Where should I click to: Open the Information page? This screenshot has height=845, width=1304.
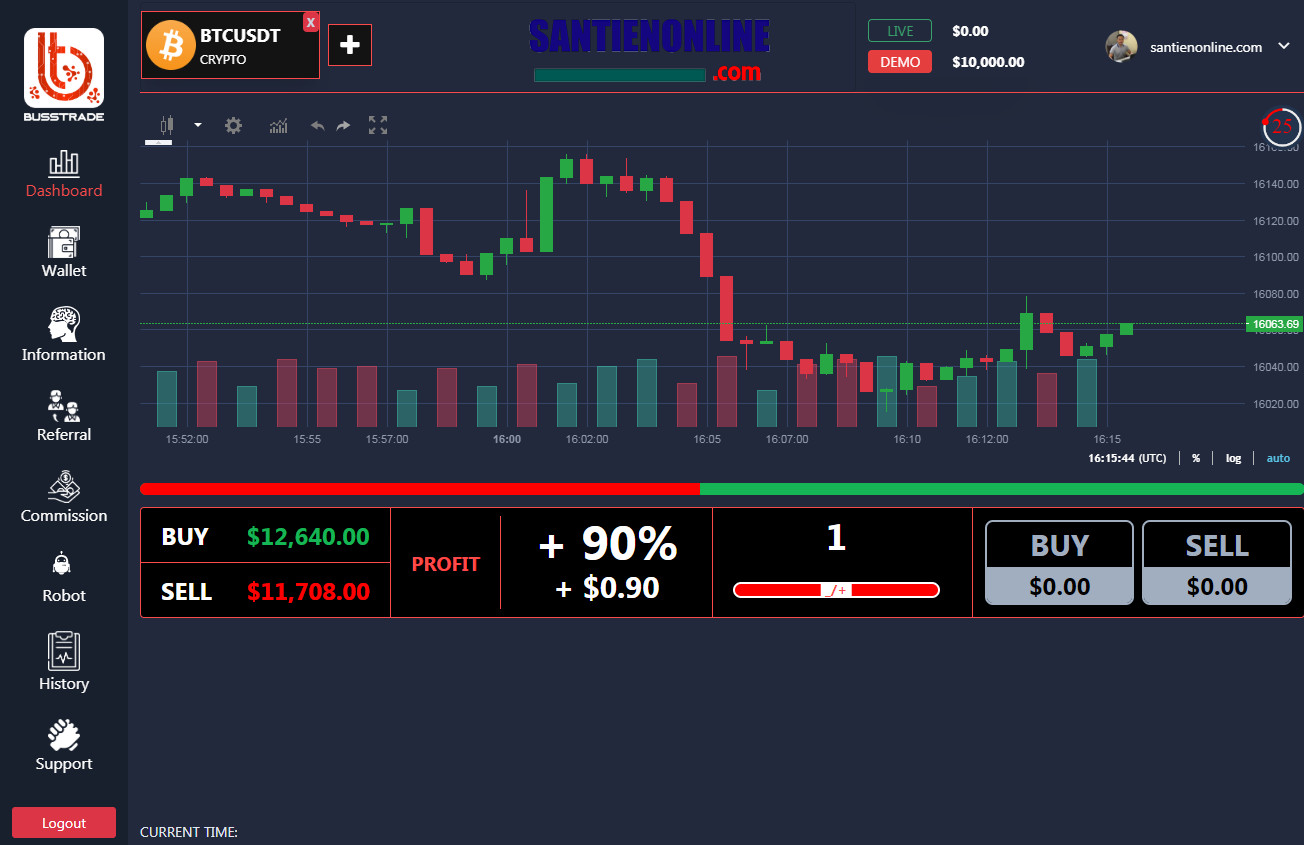click(64, 334)
